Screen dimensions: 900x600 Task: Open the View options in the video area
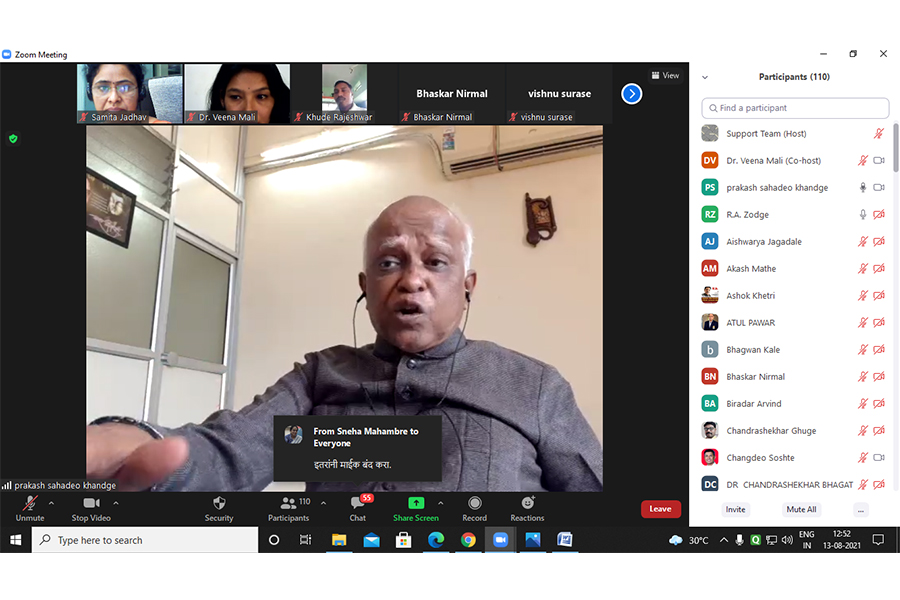click(x=664, y=75)
